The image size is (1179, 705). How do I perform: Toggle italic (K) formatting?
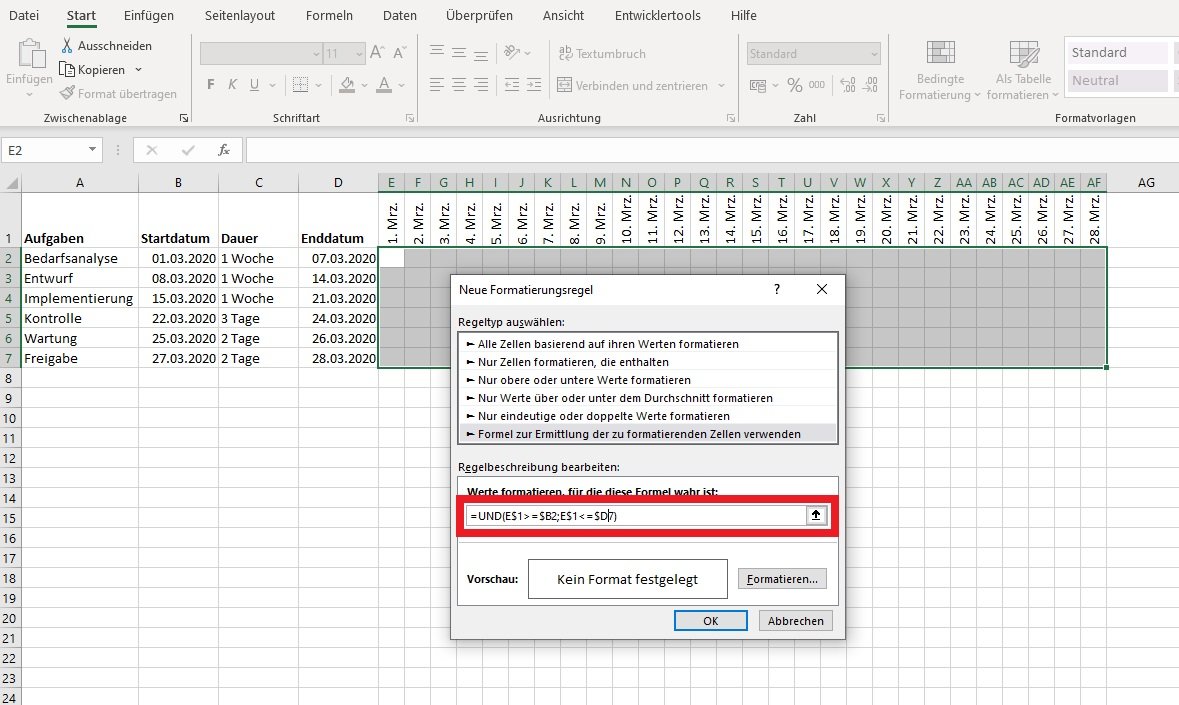point(233,86)
